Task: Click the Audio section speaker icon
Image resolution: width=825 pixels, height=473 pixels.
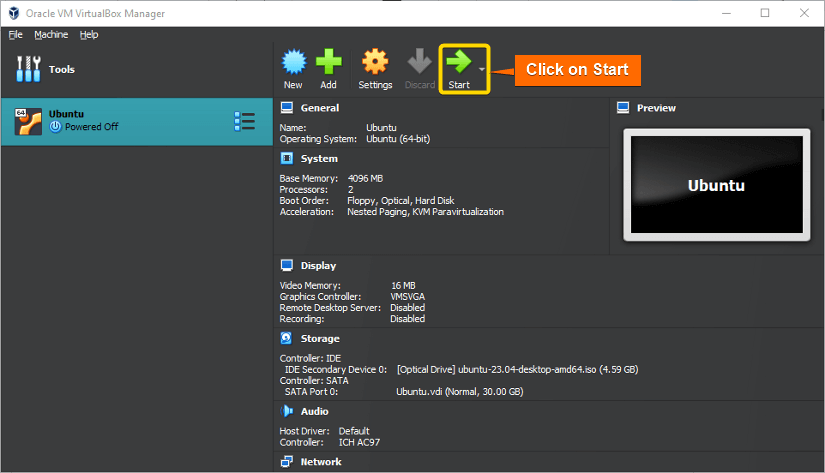Action: pos(287,411)
